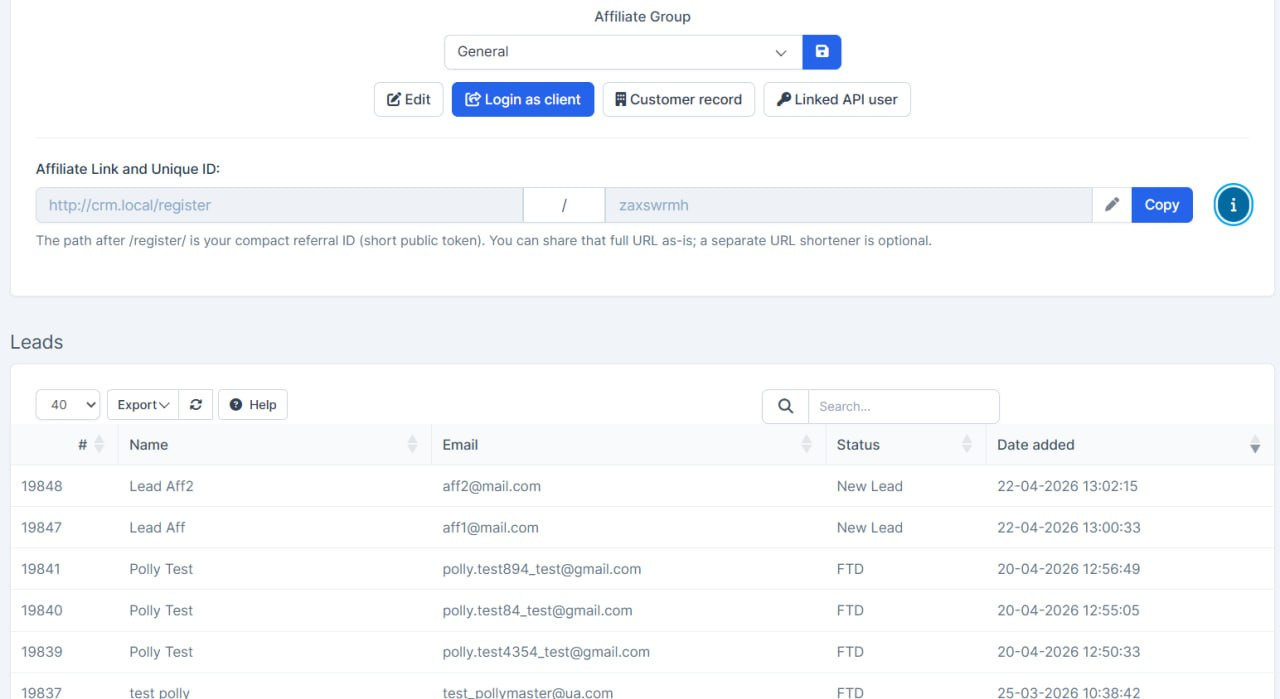Click the magnifier search icon

tap(785, 406)
